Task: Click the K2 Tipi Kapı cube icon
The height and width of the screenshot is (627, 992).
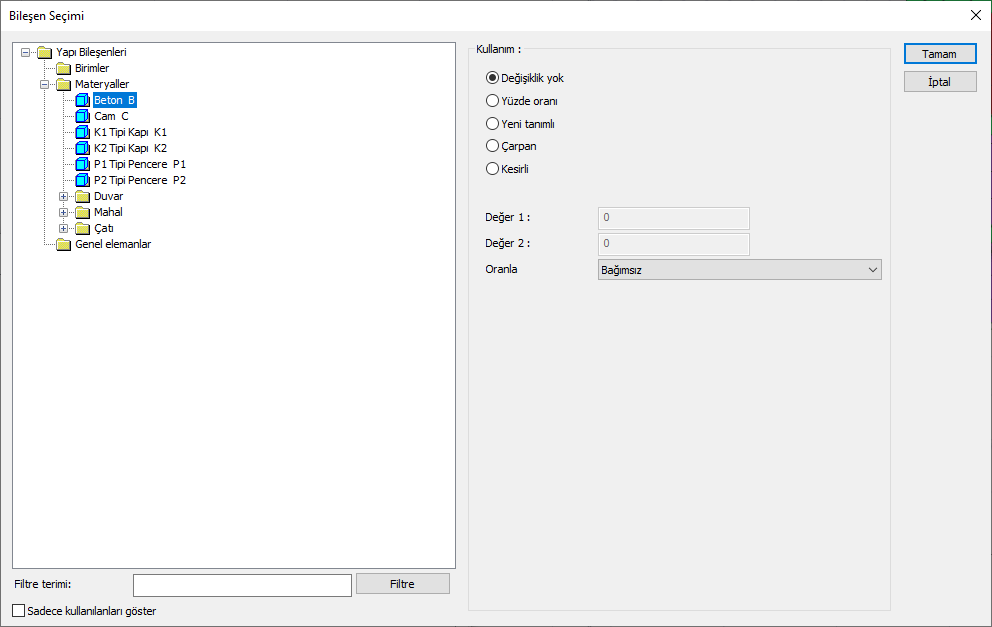Action: 82,148
